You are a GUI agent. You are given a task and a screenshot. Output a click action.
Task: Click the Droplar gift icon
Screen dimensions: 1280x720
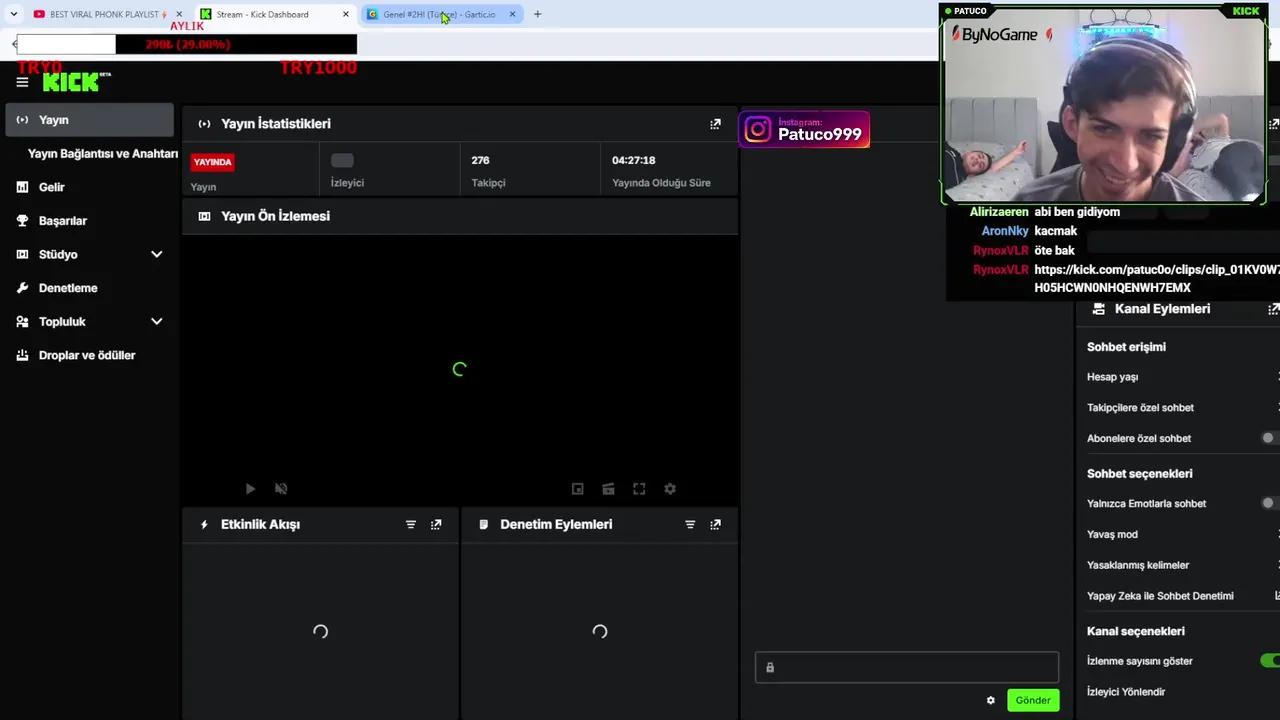pos(22,355)
